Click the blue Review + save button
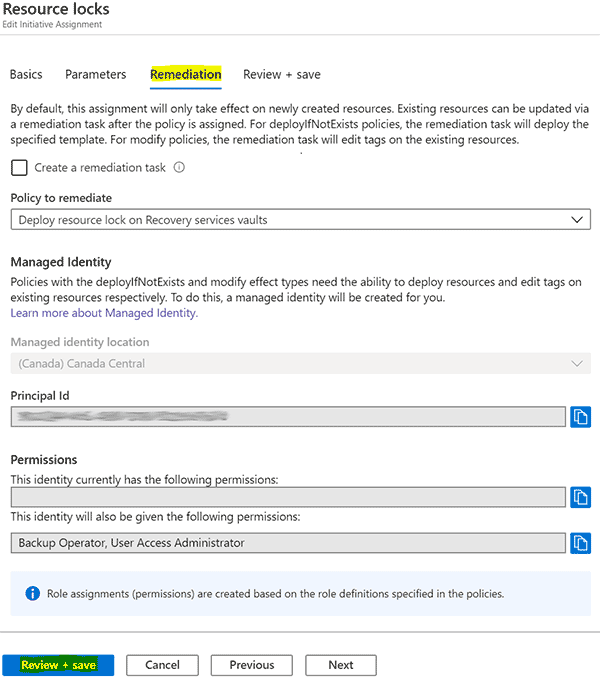Image resolution: width=600 pixels, height=685 pixels. point(58,665)
